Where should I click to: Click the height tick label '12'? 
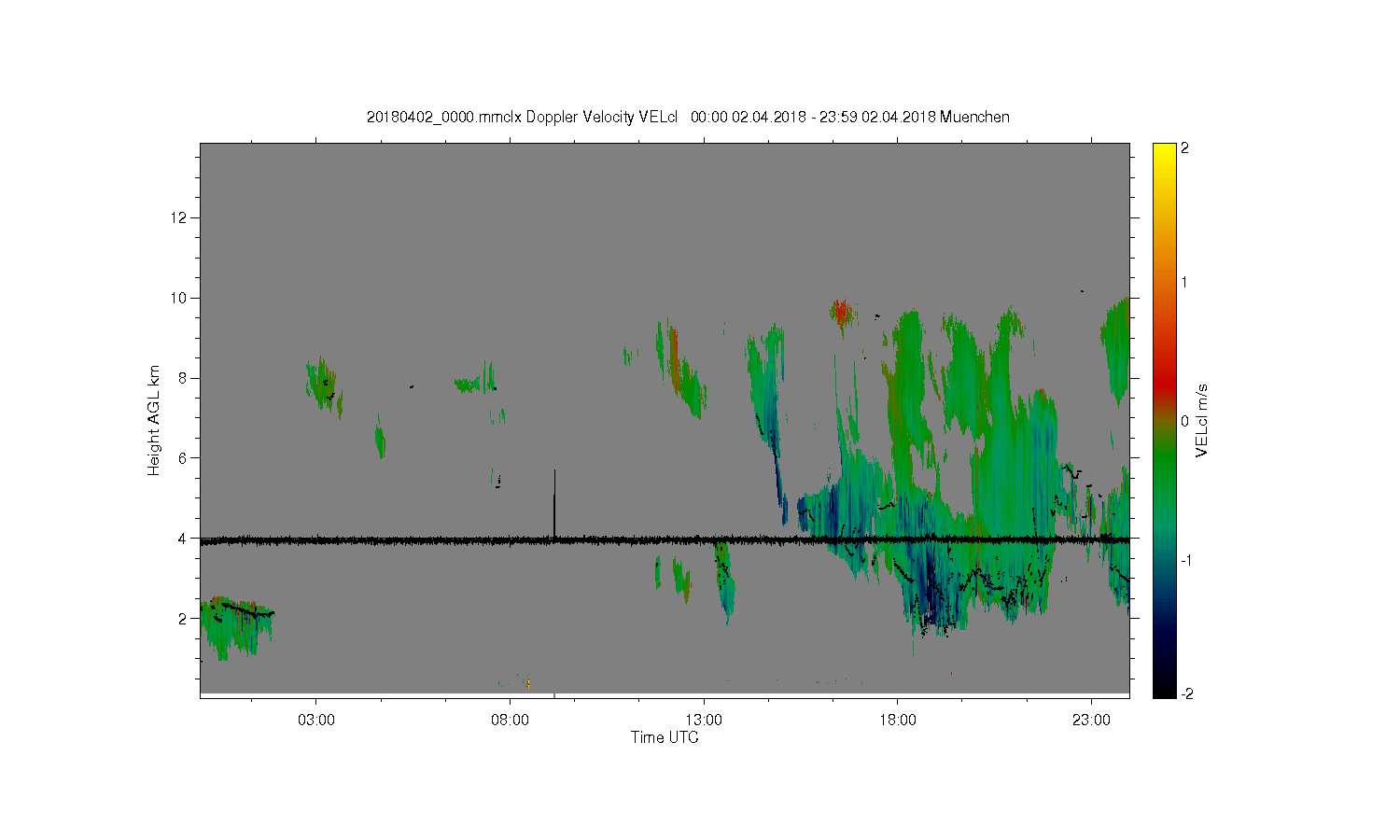point(180,217)
